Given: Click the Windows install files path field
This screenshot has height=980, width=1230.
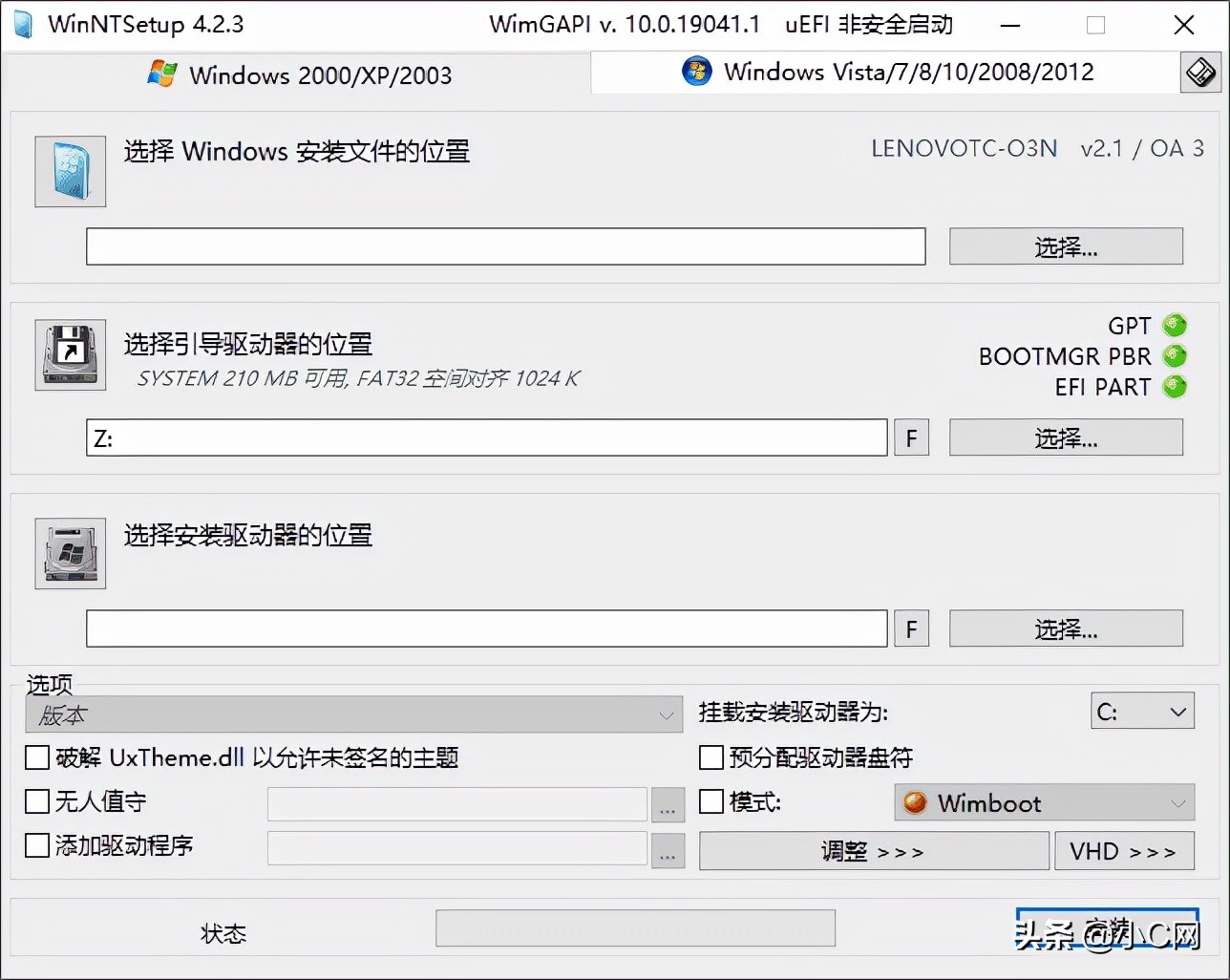Looking at the screenshot, I should point(506,246).
